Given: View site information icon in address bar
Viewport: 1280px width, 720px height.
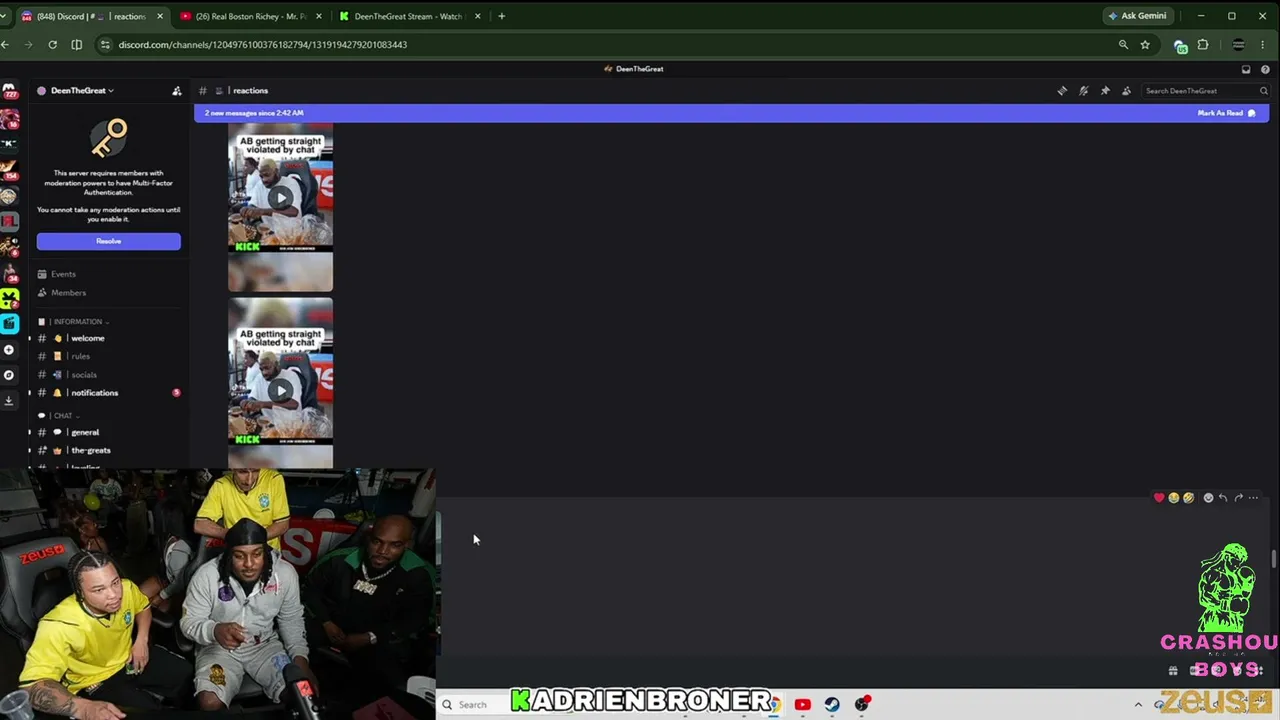Looking at the screenshot, I should (105, 45).
